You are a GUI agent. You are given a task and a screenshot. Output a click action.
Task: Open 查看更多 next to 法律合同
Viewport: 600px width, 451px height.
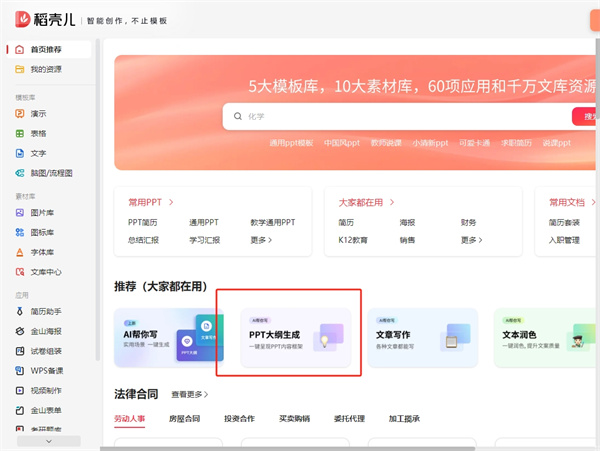point(189,394)
